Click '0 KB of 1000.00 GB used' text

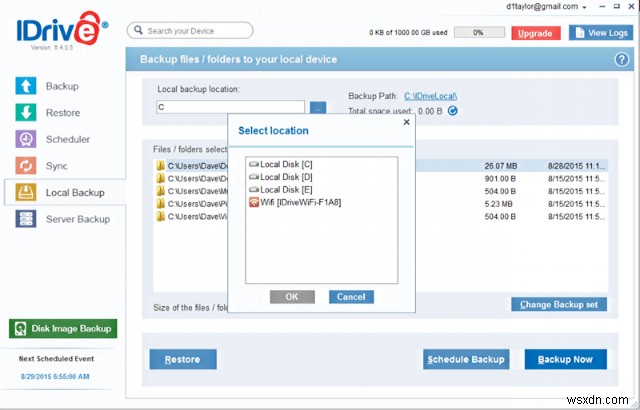click(408, 33)
